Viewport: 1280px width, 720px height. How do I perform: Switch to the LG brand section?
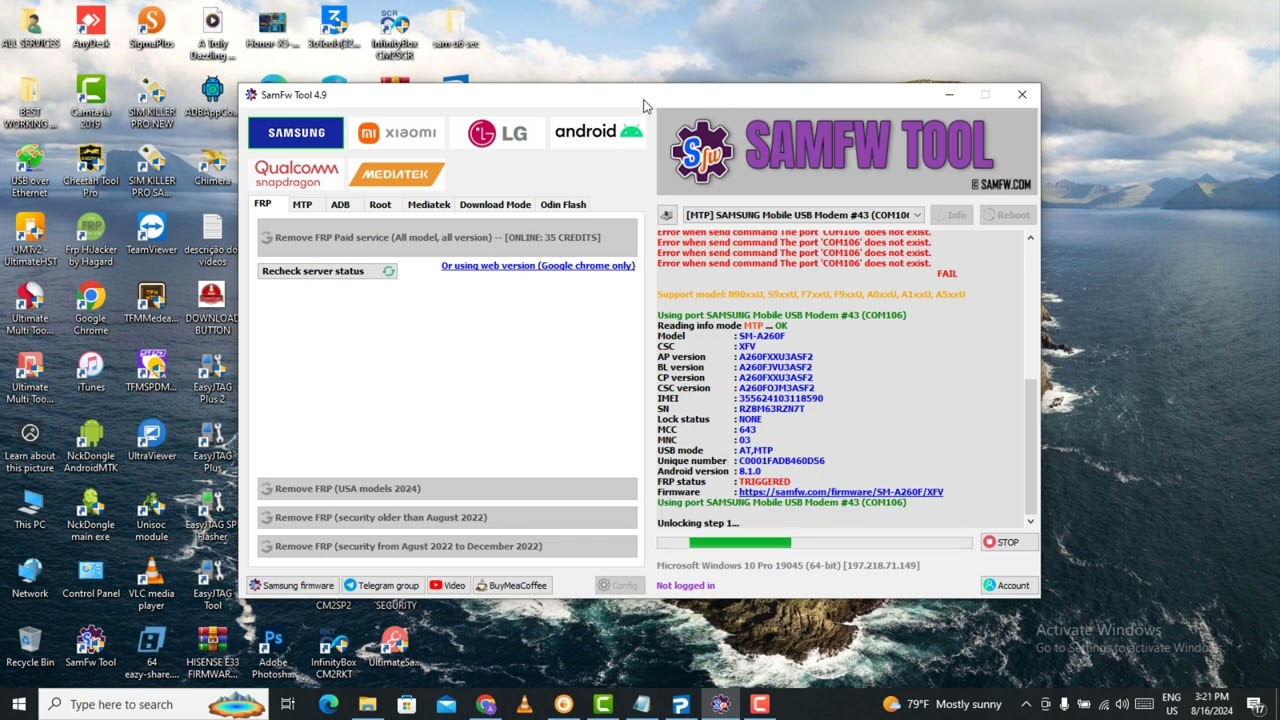pyautogui.click(x=497, y=131)
